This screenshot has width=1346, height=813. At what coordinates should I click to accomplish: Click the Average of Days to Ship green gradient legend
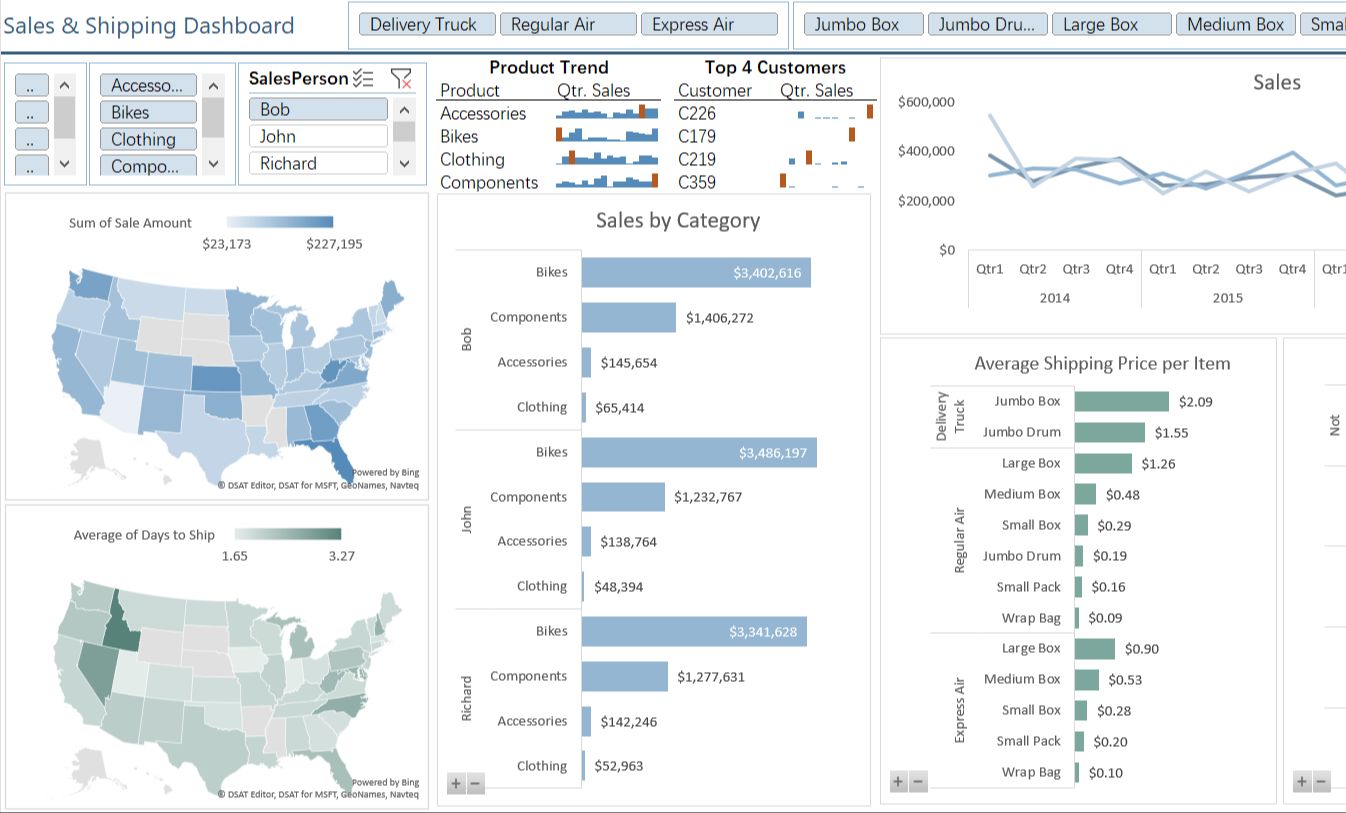click(x=288, y=534)
